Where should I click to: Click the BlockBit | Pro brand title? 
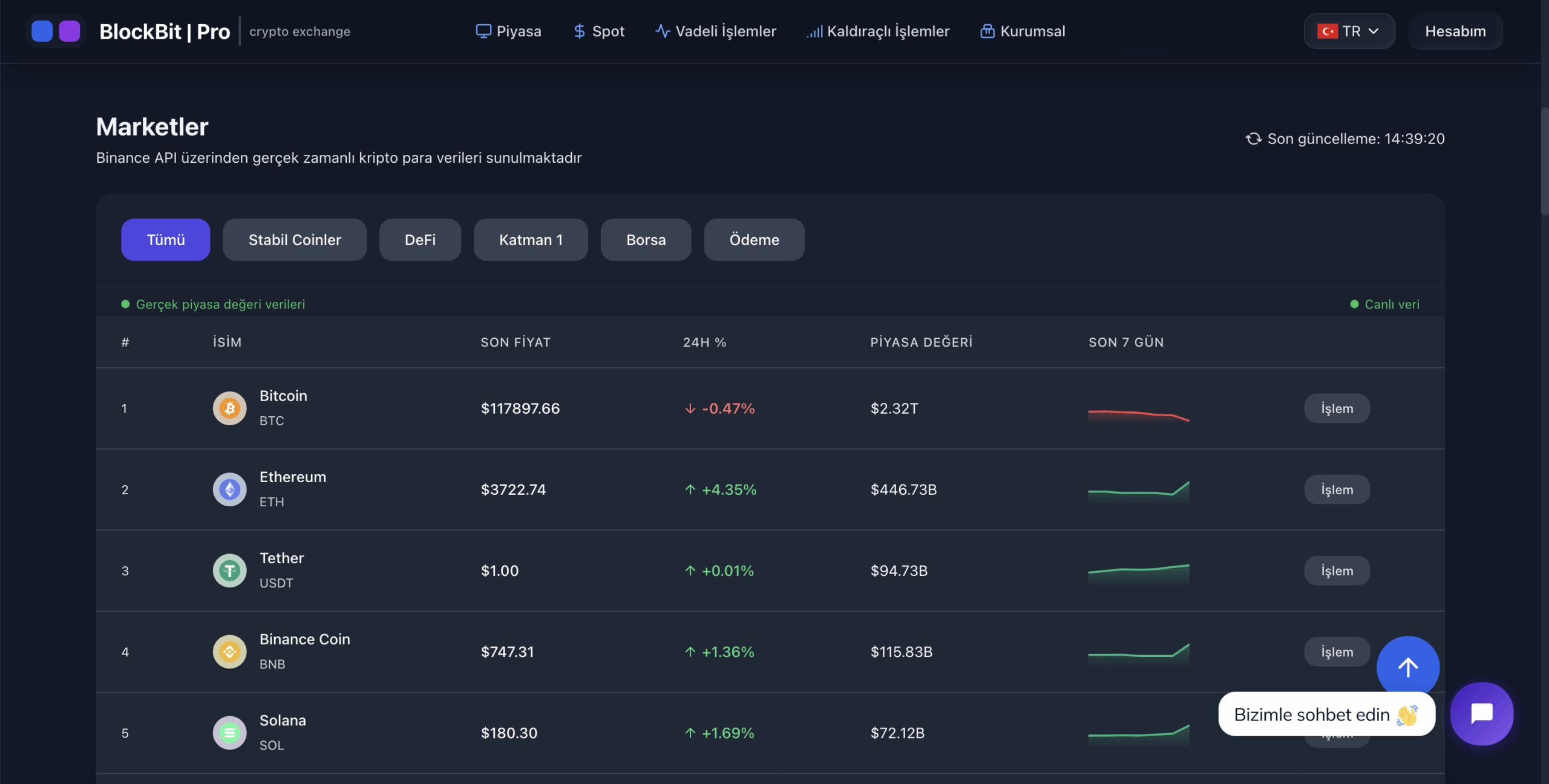coord(165,31)
